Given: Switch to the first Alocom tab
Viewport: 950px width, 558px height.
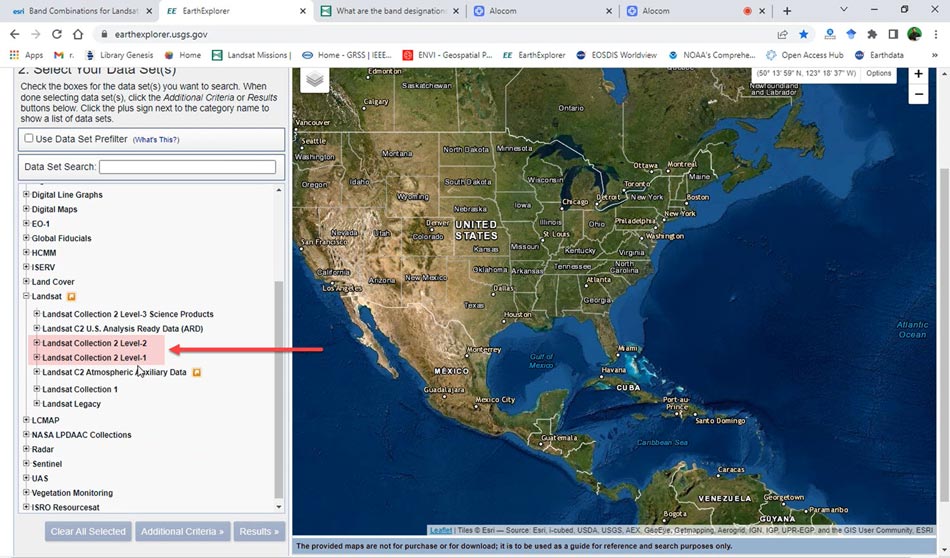Looking at the screenshot, I should click(543, 11).
